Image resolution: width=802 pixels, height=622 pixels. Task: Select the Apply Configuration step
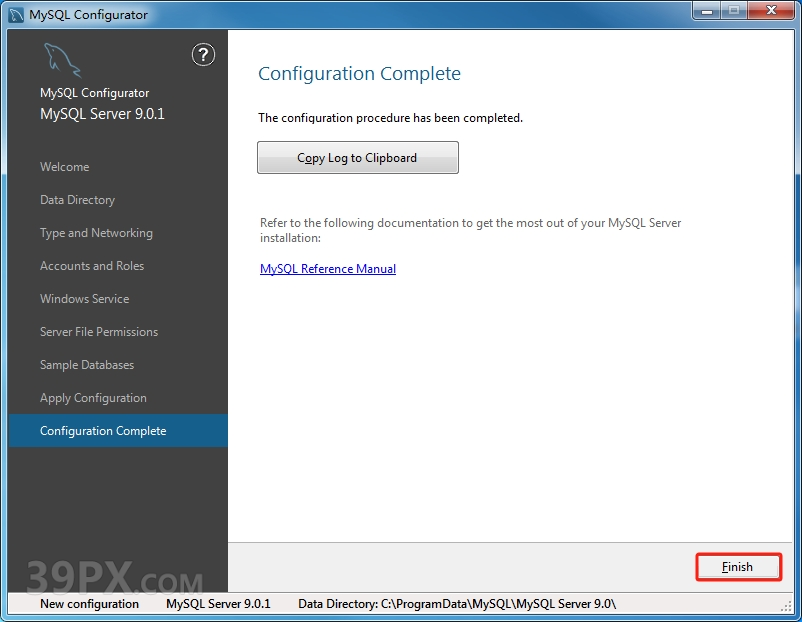tap(93, 398)
